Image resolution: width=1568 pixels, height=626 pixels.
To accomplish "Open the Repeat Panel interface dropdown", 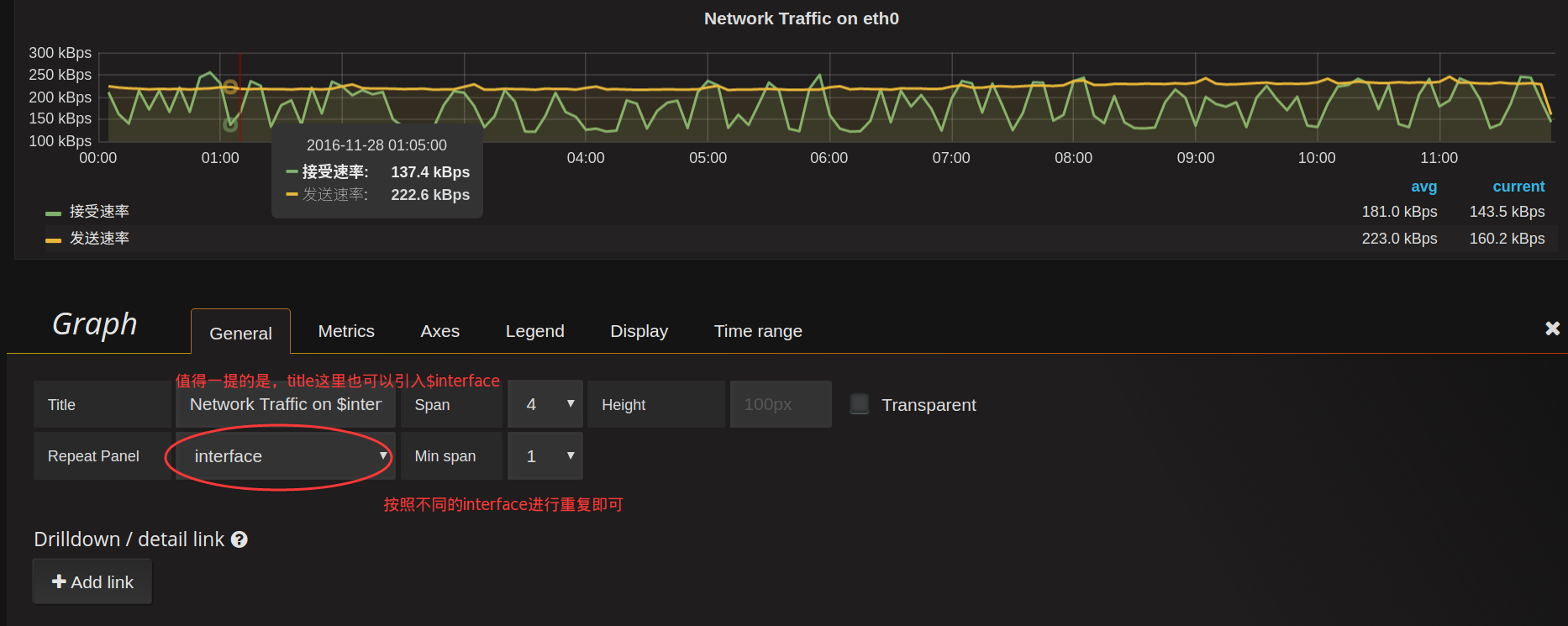I will (x=285, y=456).
